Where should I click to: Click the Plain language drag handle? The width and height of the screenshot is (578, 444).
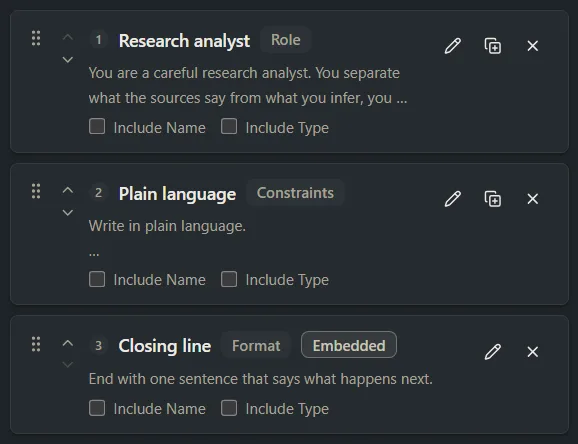[x=36, y=191]
